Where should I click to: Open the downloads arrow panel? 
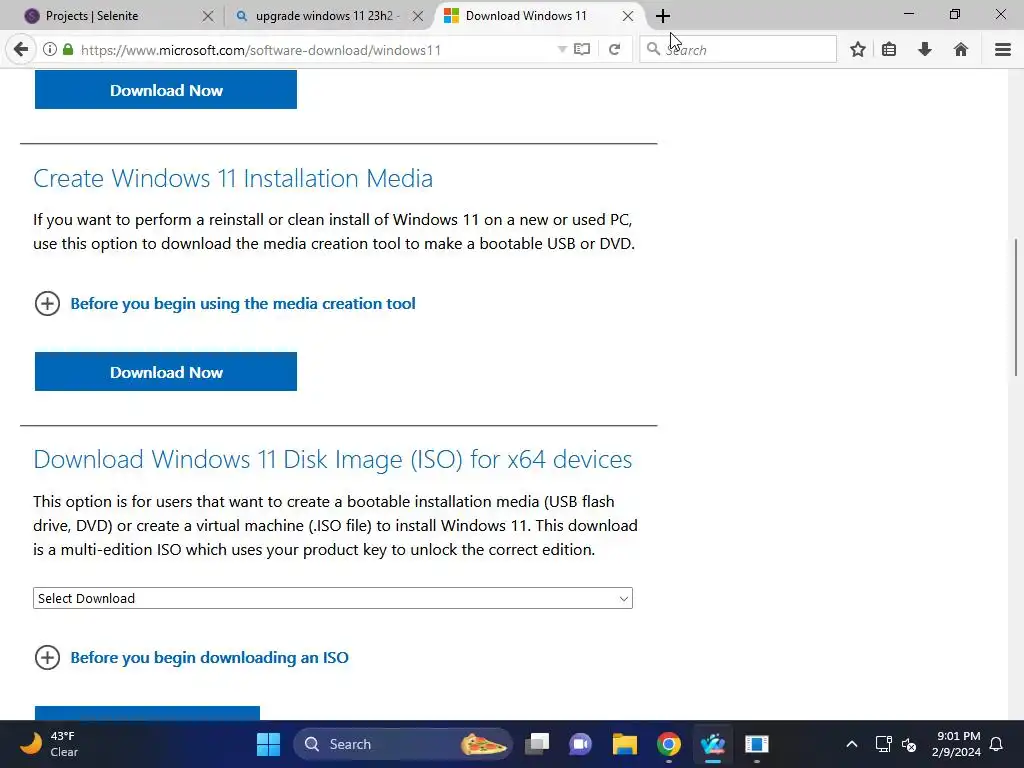point(925,50)
